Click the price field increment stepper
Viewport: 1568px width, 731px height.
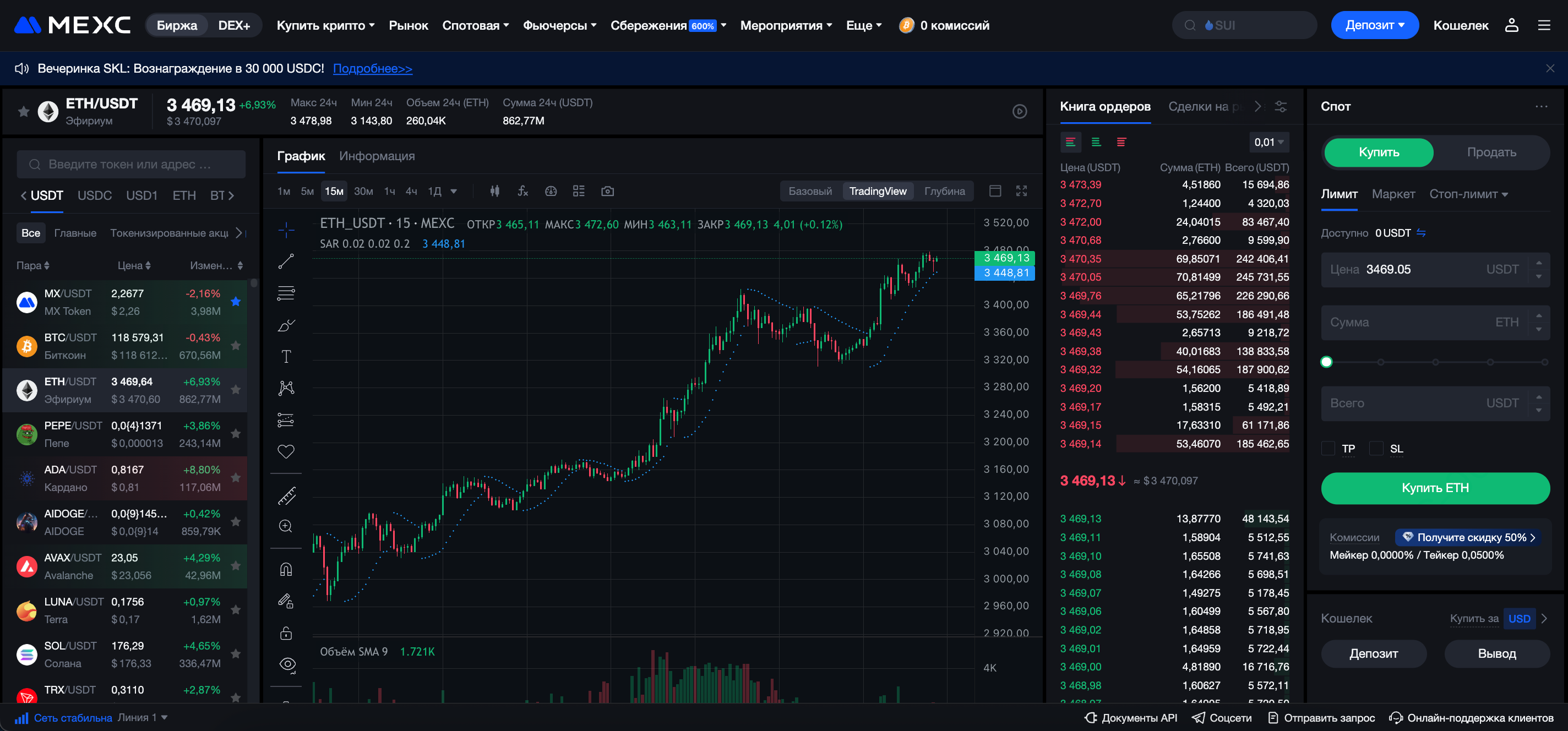coord(1539,263)
